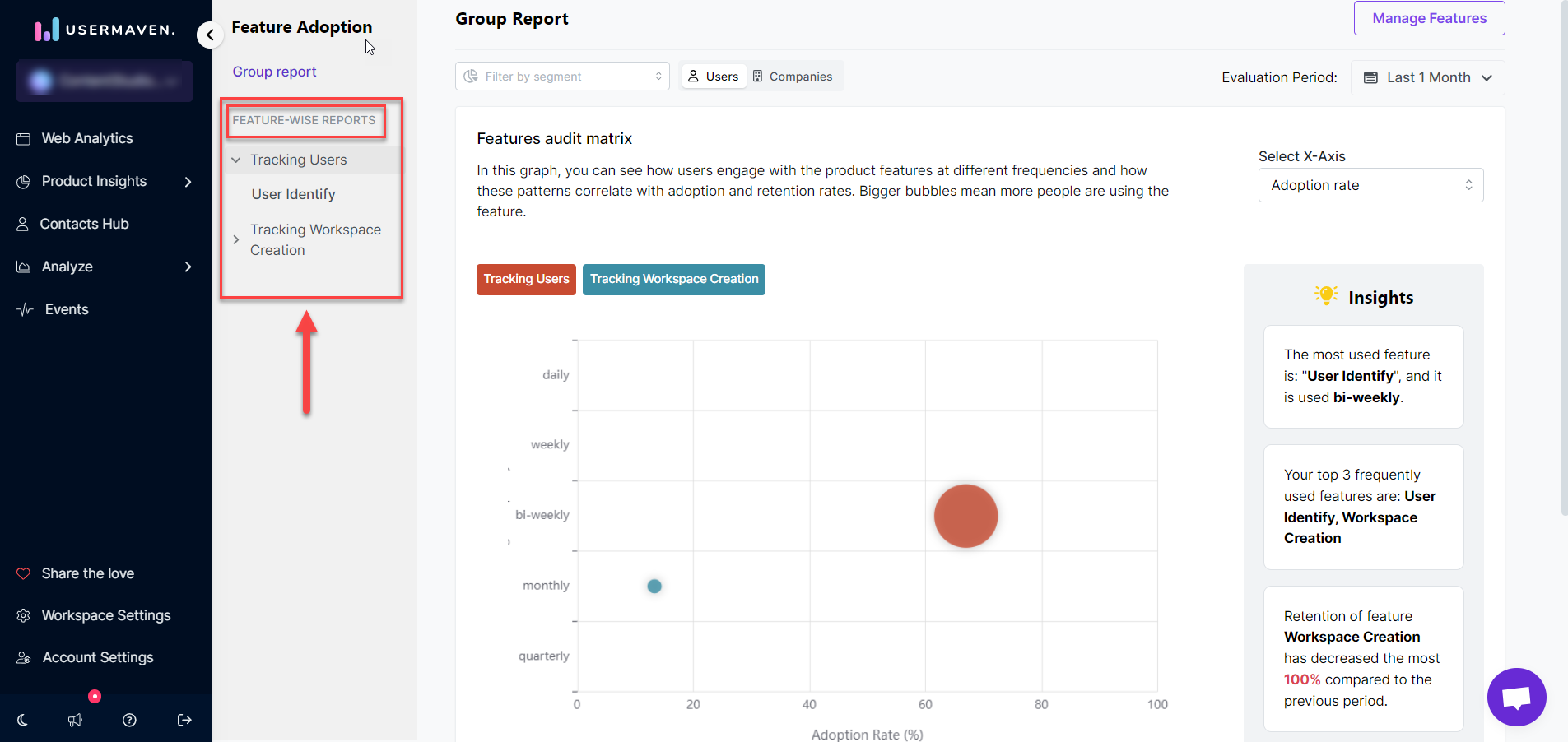Open the chat support bubble
This screenshot has height=742, width=1568.
[x=1515, y=697]
